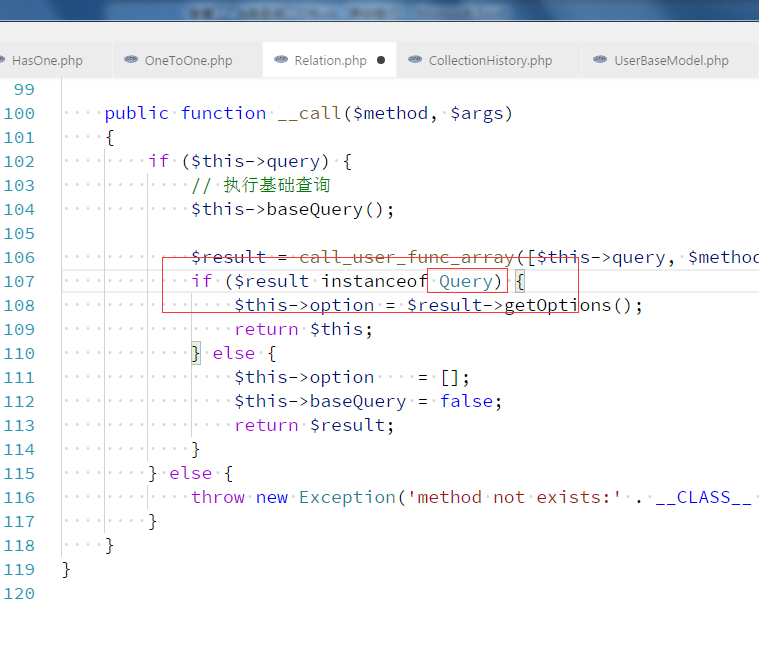Click line number 107 in the gutter

[x=19, y=281]
